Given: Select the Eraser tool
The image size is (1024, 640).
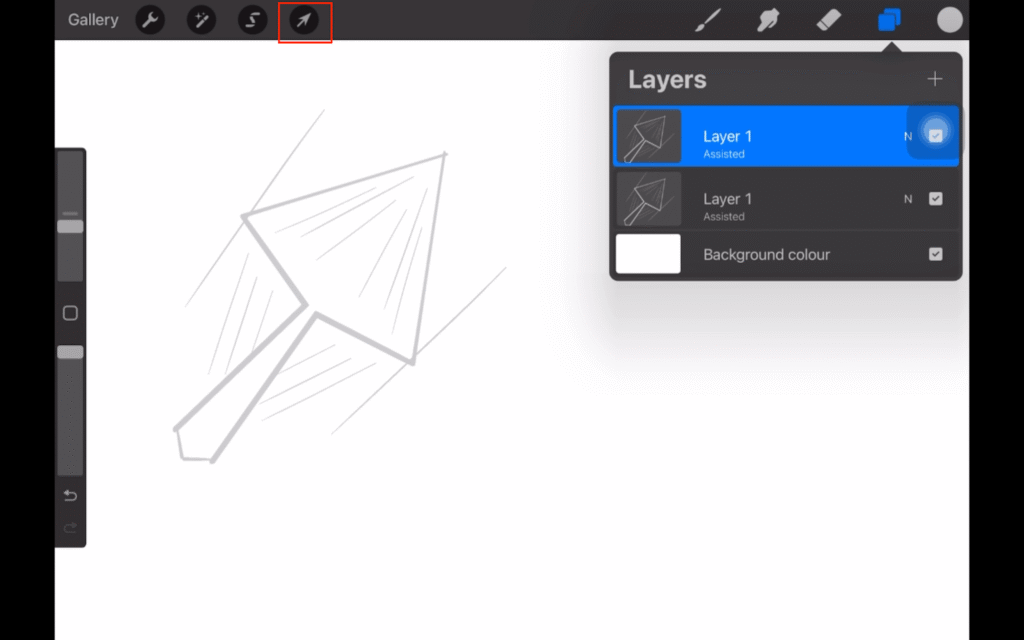Looking at the screenshot, I should click(828, 20).
